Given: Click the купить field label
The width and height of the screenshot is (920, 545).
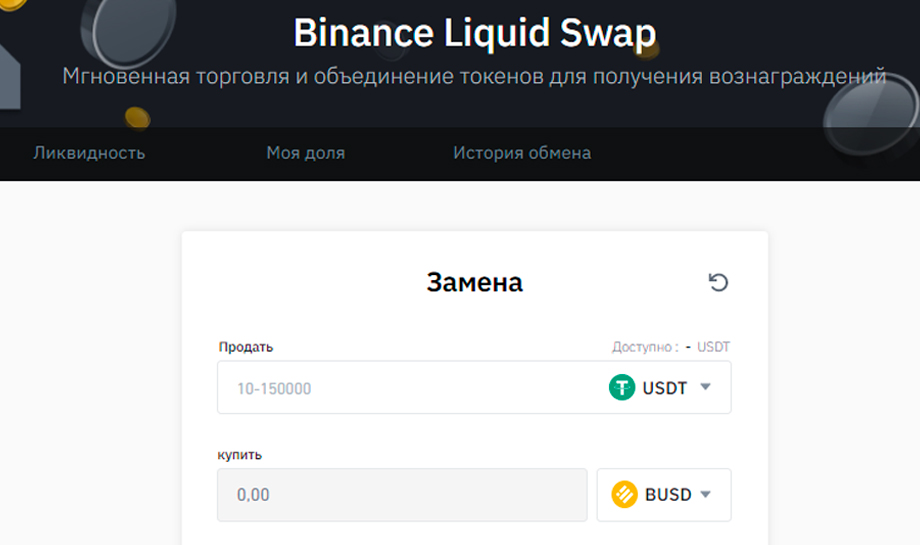Looking at the screenshot, I should (240, 454).
